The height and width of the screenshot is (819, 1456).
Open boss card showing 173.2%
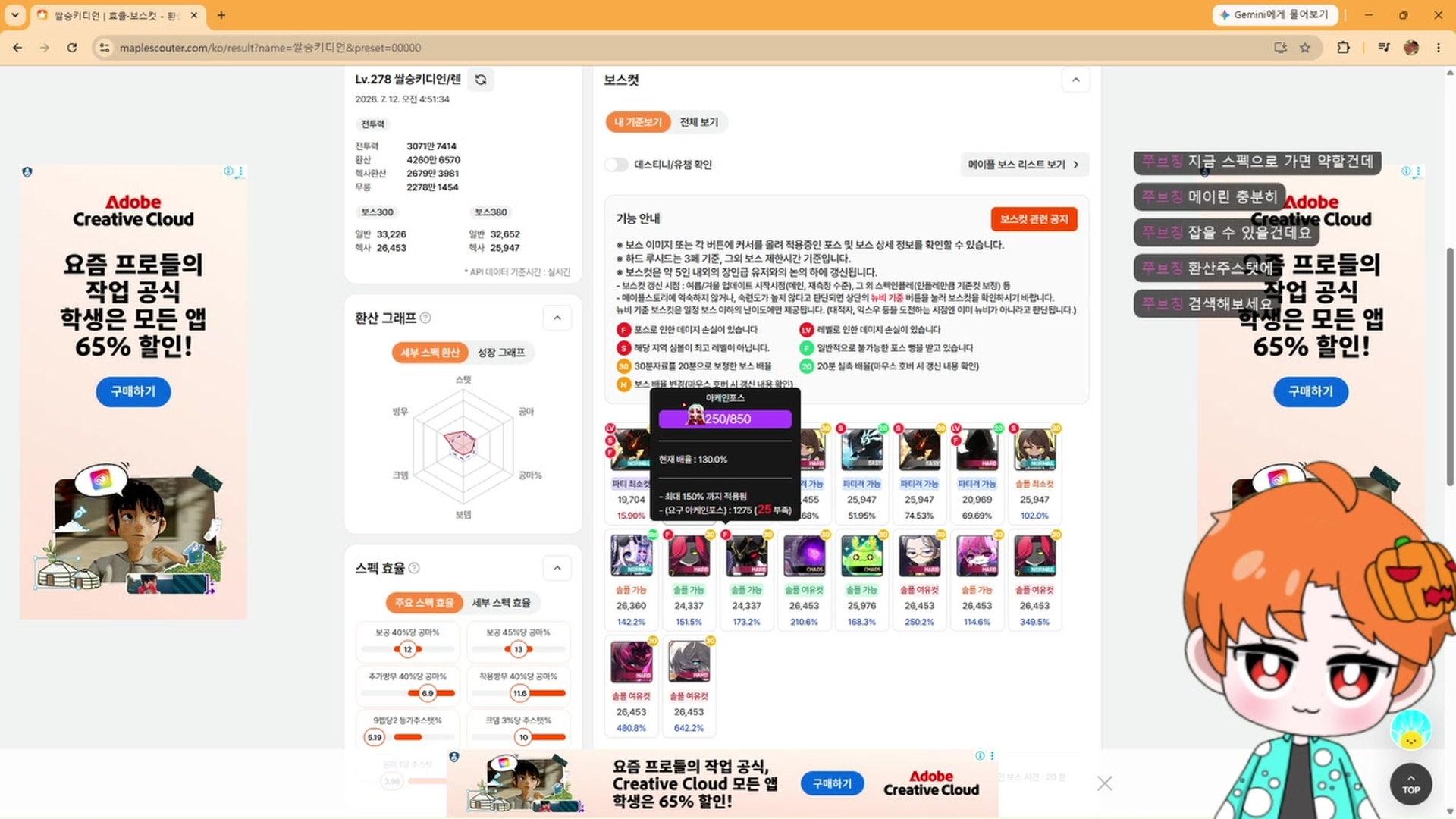(x=746, y=579)
